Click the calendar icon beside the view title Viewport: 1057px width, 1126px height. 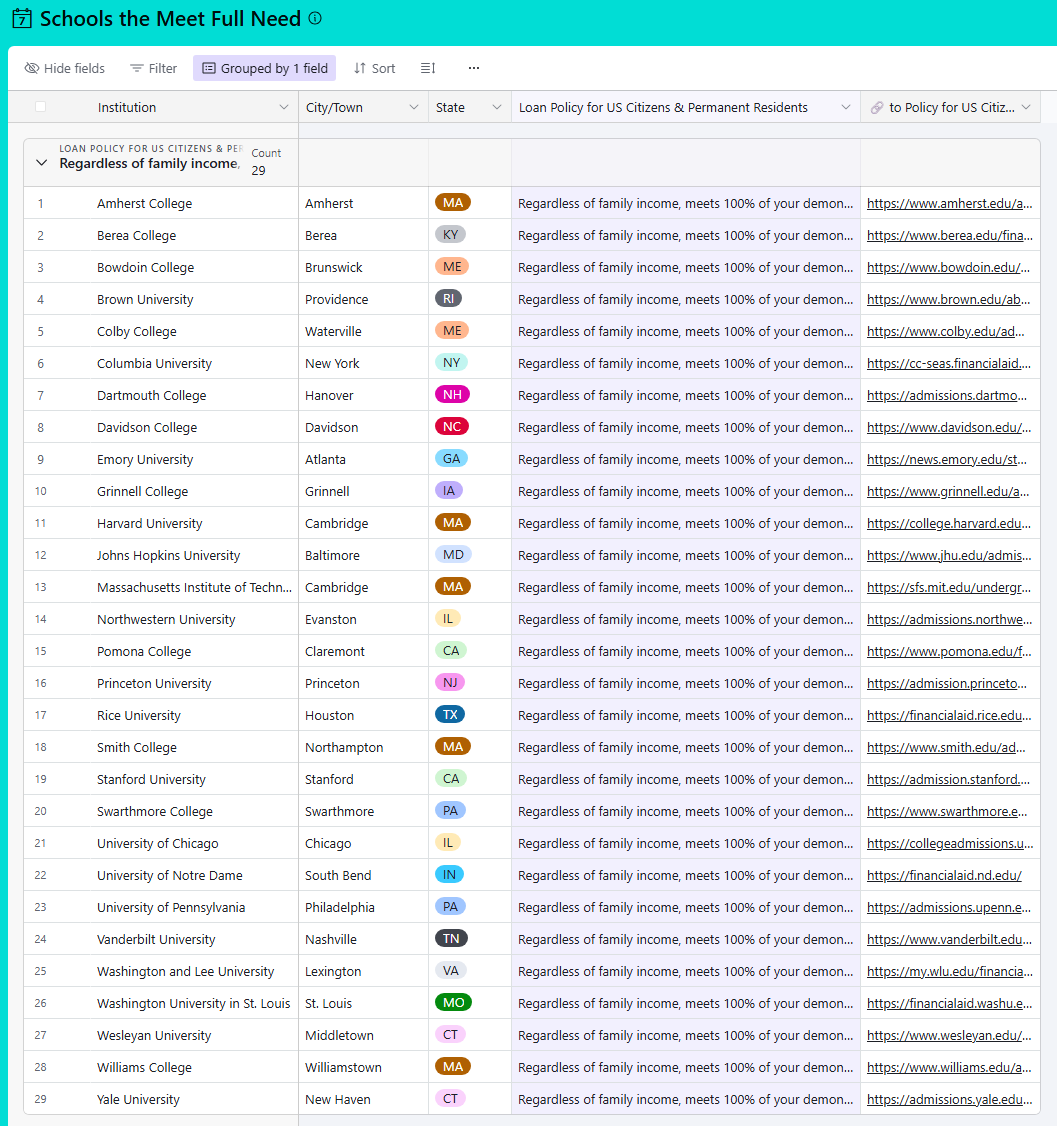point(22,19)
